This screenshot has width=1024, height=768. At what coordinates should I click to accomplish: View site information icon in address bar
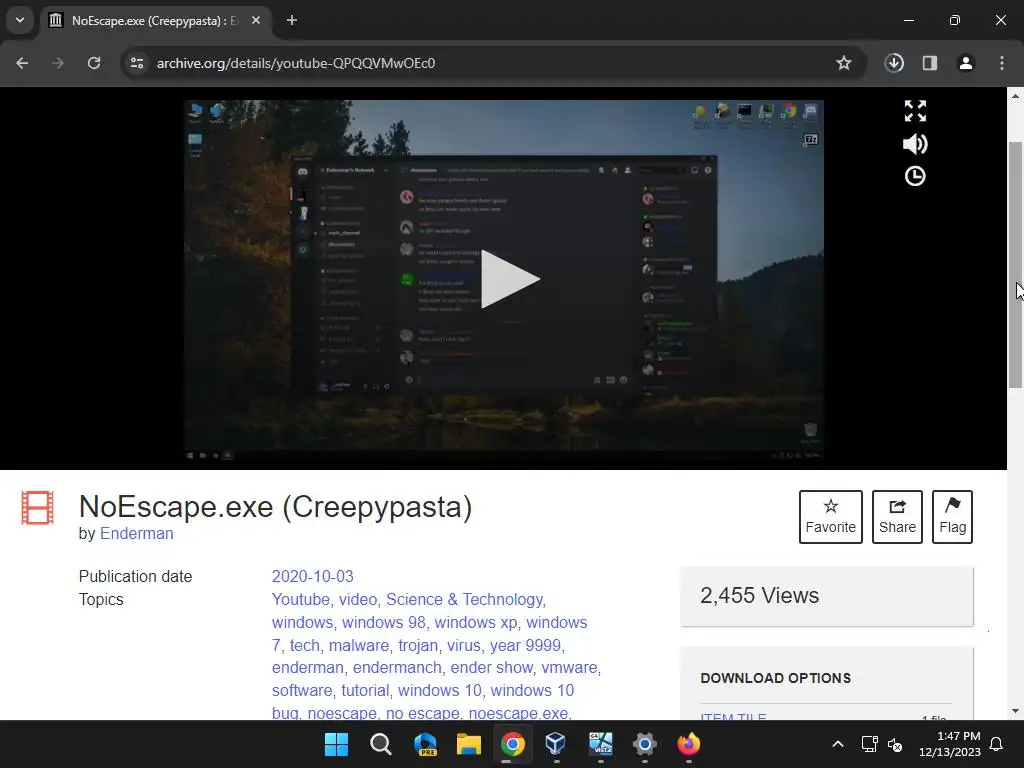(136, 63)
